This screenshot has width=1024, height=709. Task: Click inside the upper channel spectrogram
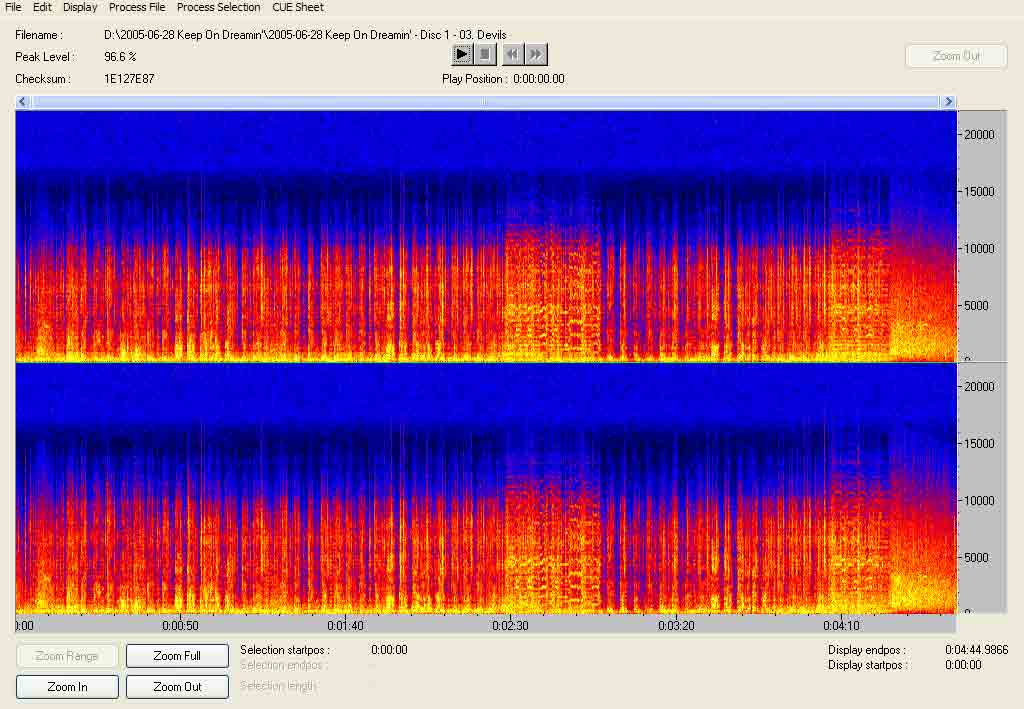coord(486,236)
